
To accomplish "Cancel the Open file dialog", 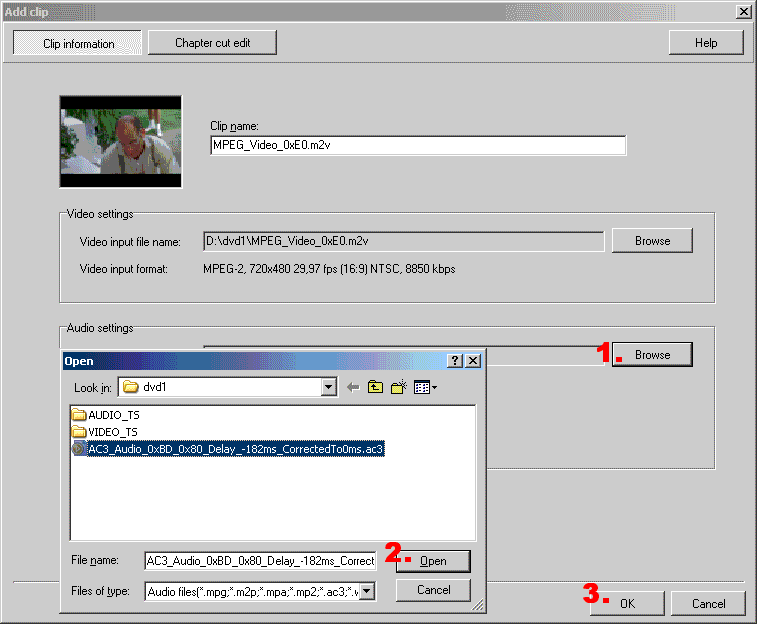I will click(433, 590).
